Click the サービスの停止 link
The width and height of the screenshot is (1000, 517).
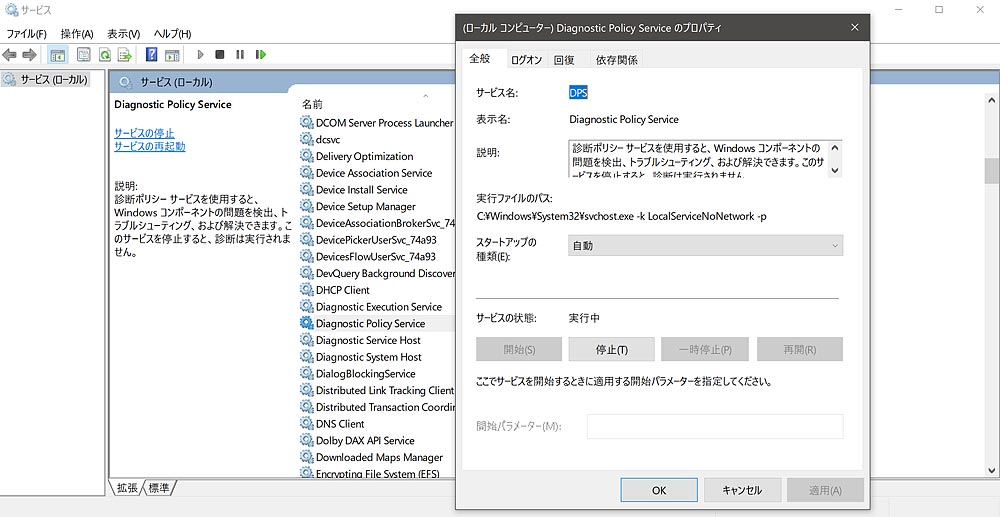coord(144,133)
